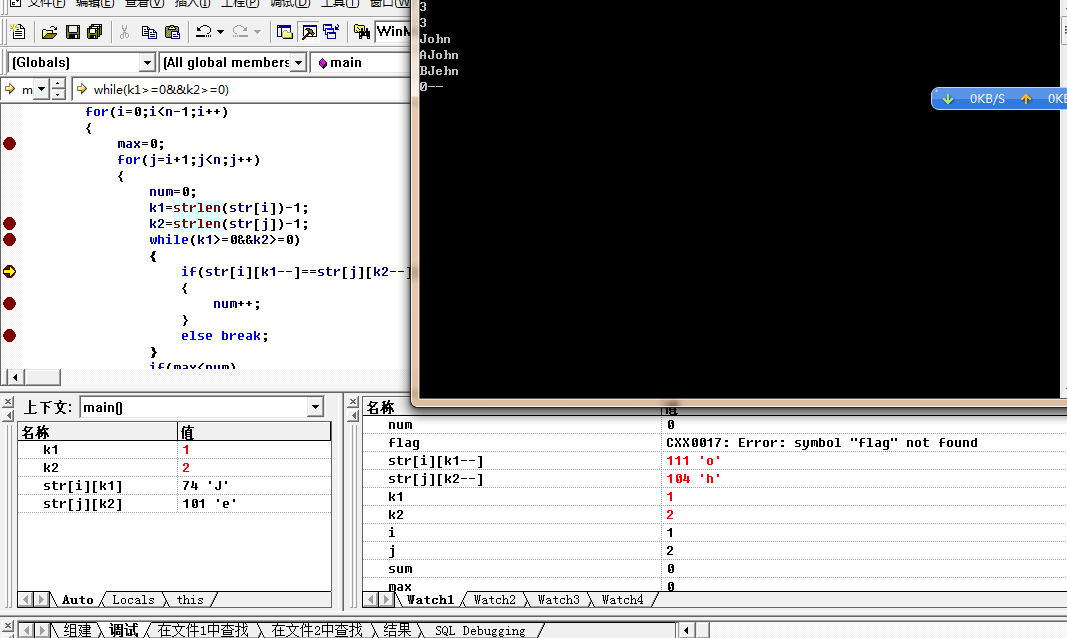Close the Variables panel with X

click(x=8, y=403)
